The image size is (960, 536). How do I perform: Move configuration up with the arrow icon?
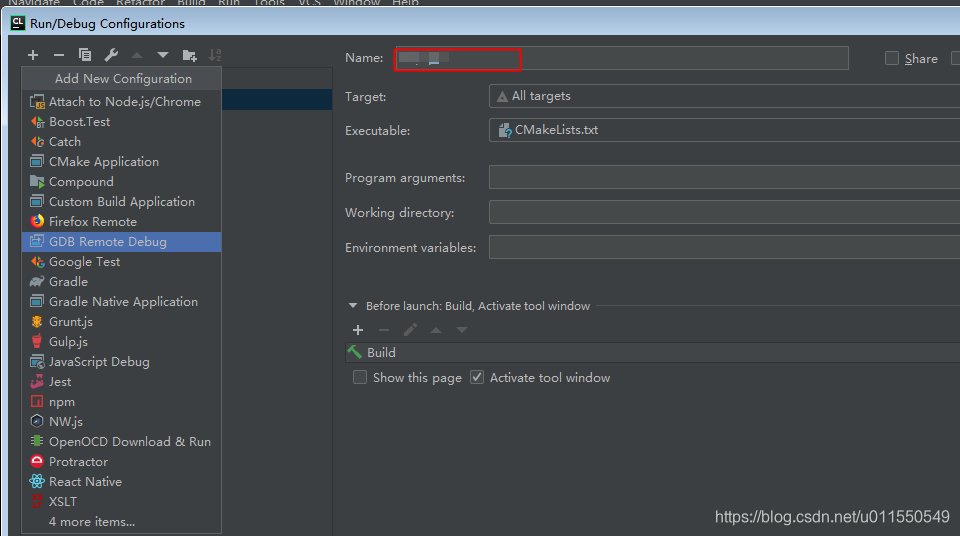coord(137,55)
